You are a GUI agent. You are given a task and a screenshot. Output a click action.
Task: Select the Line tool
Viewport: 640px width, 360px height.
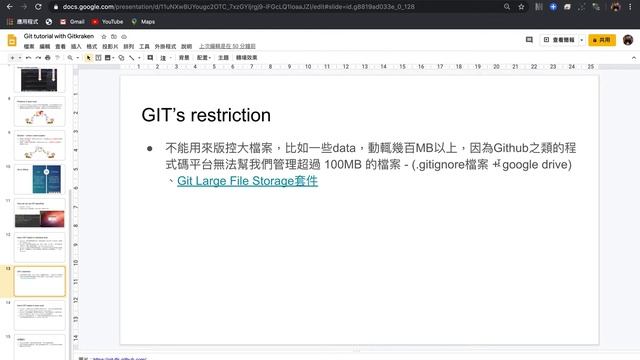132,58
